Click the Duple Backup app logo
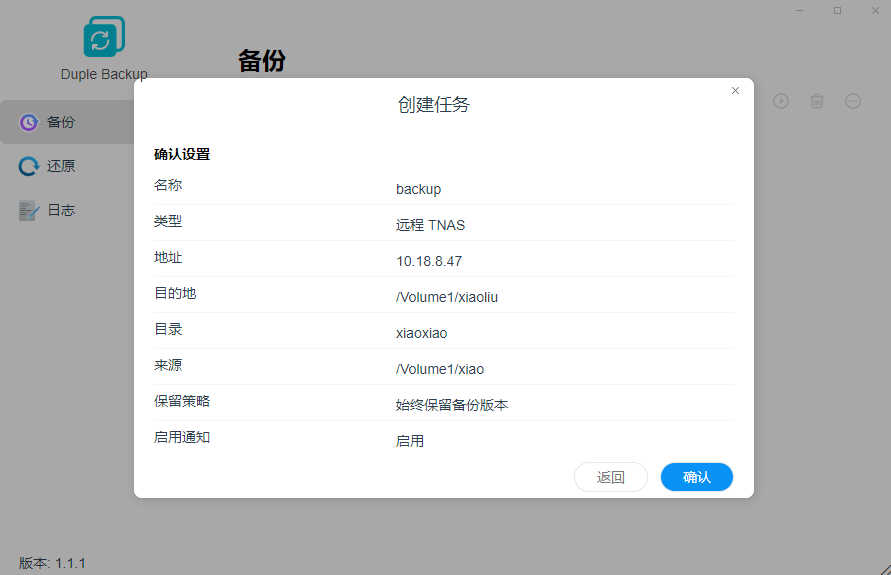Image resolution: width=891 pixels, height=575 pixels. click(103, 37)
